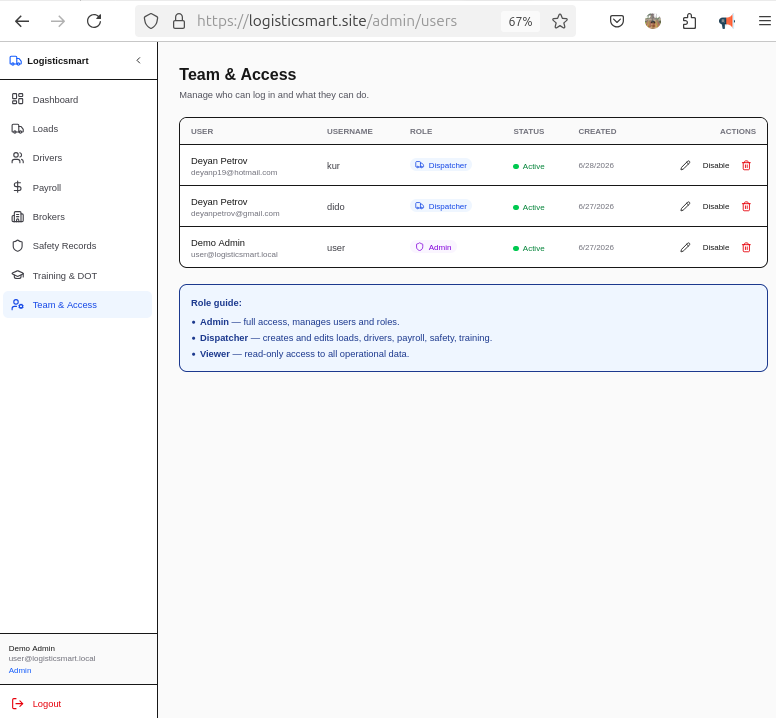Open the Firefox hamburger menu
The width and height of the screenshot is (776, 718).
tap(765, 21)
